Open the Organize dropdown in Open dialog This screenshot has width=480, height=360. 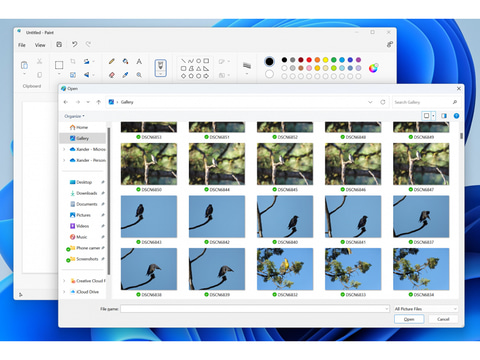[x=74, y=116]
